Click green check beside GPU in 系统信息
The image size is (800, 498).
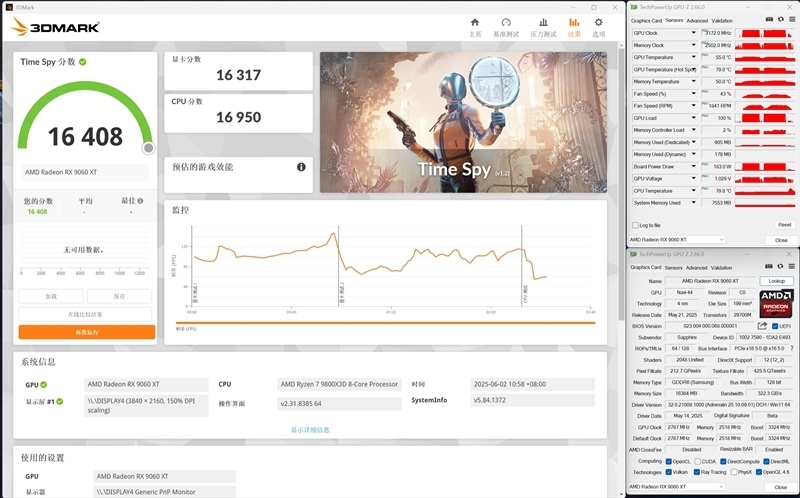[44, 385]
